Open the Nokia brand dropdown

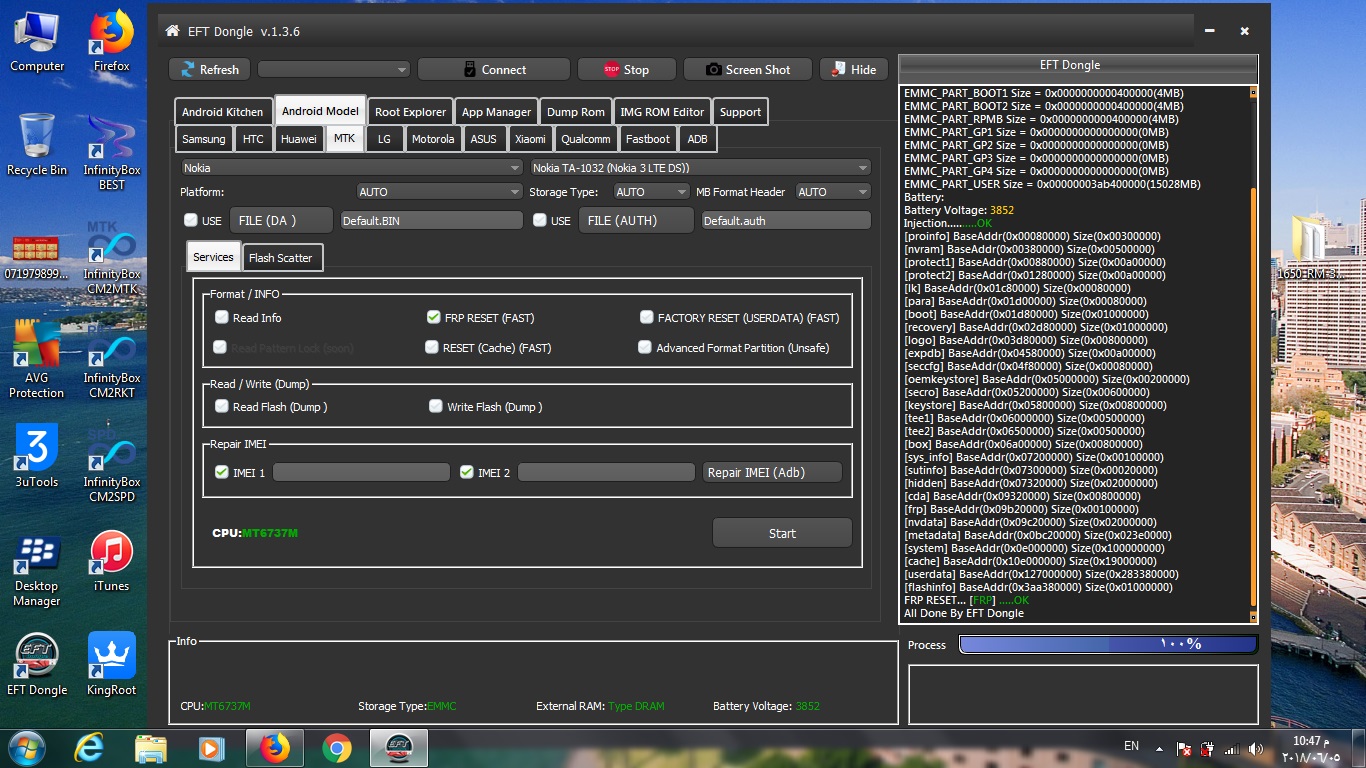point(351,168)
